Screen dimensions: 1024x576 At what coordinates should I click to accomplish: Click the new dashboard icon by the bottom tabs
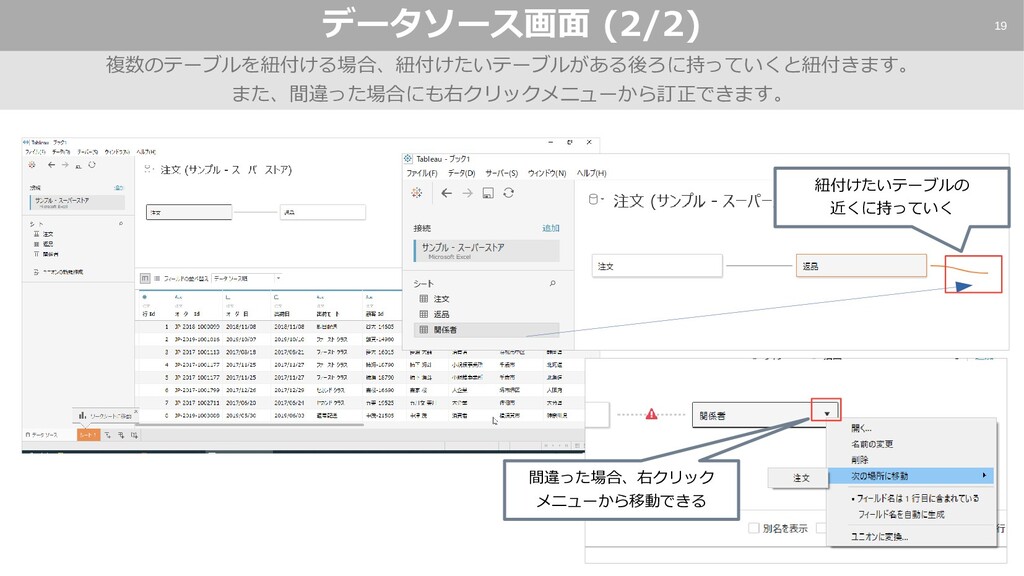tap(121, 435)
